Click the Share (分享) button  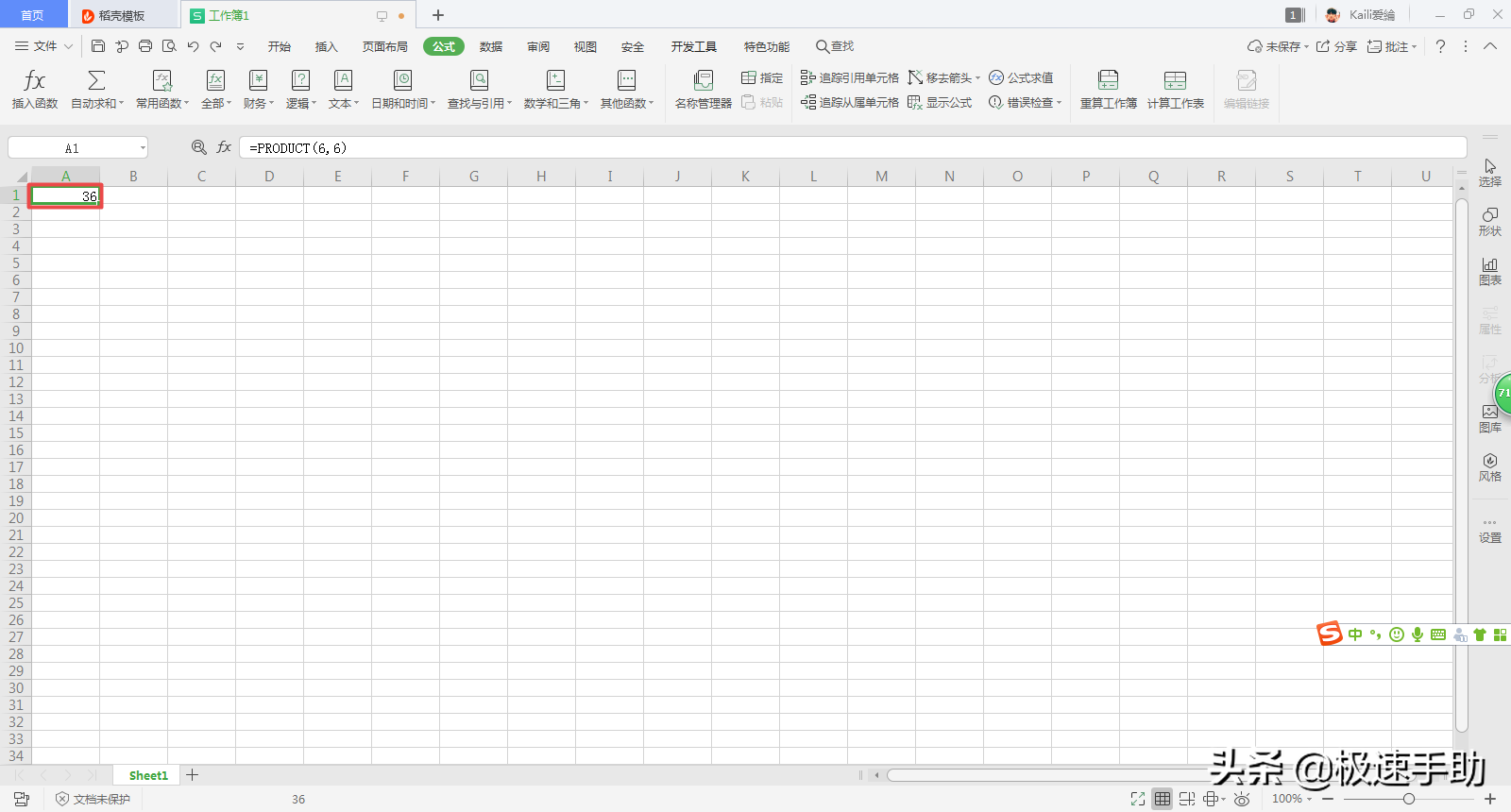[1337, 46]
